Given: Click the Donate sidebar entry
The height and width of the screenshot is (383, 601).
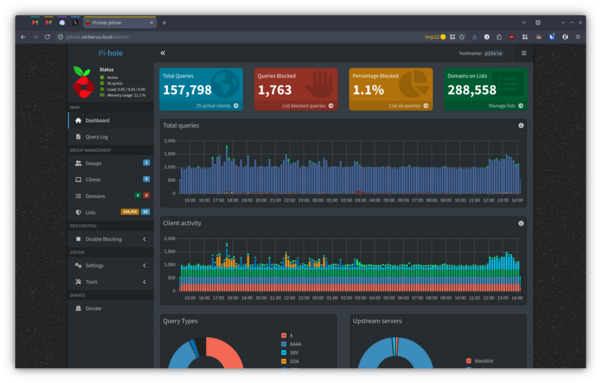Looking at the screenshot, I should pyautogui.click(x=111, y=308).
